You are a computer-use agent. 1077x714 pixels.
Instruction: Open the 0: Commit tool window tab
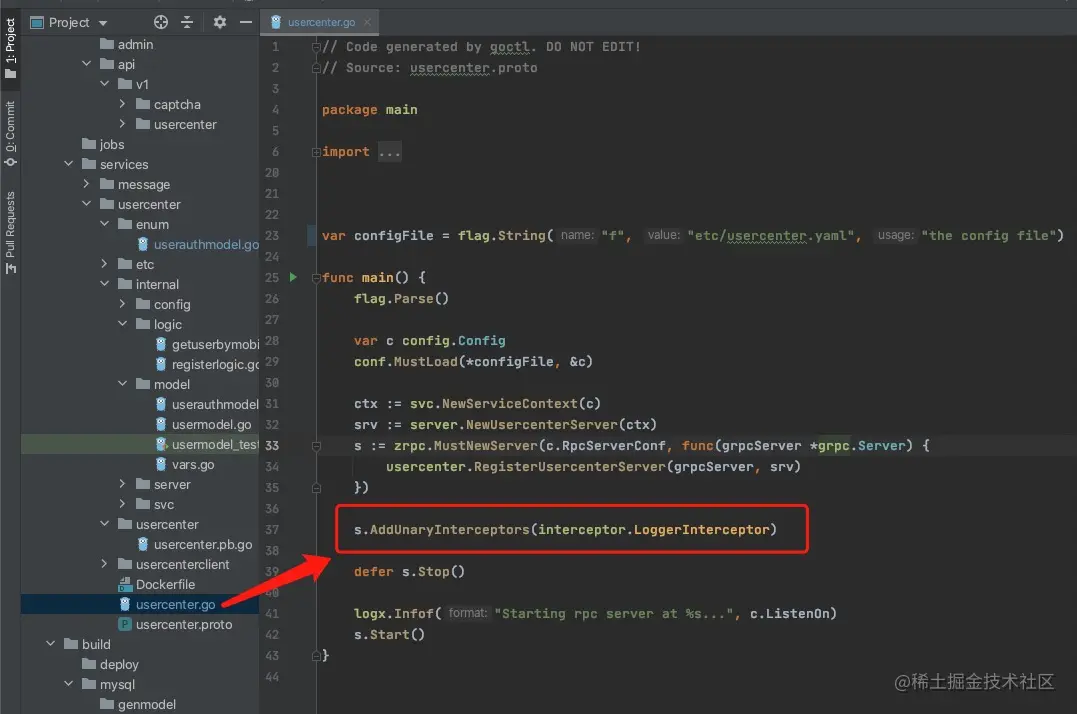[10, 134]
